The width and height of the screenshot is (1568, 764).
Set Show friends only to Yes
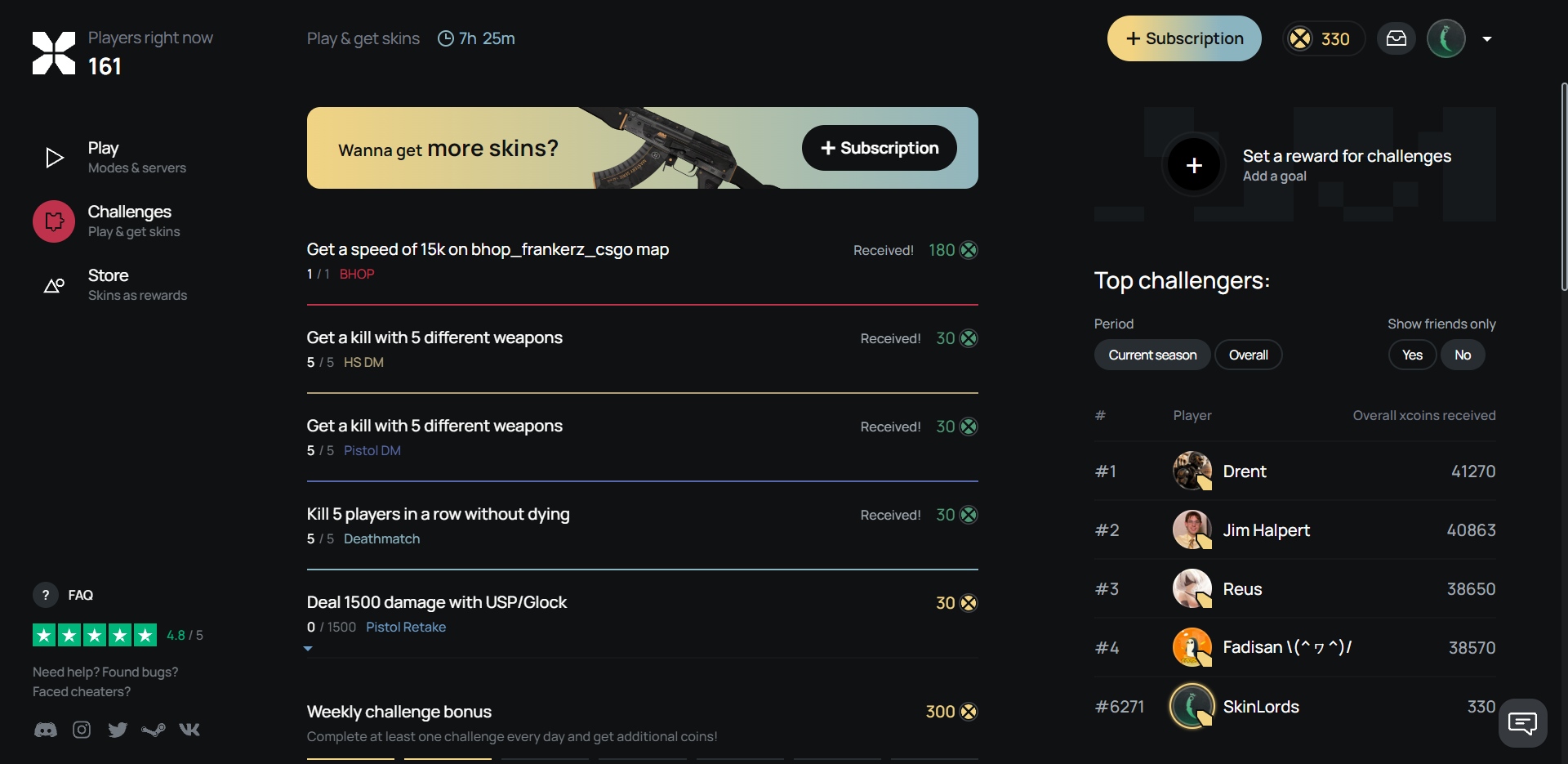[x=1412, y=355]
